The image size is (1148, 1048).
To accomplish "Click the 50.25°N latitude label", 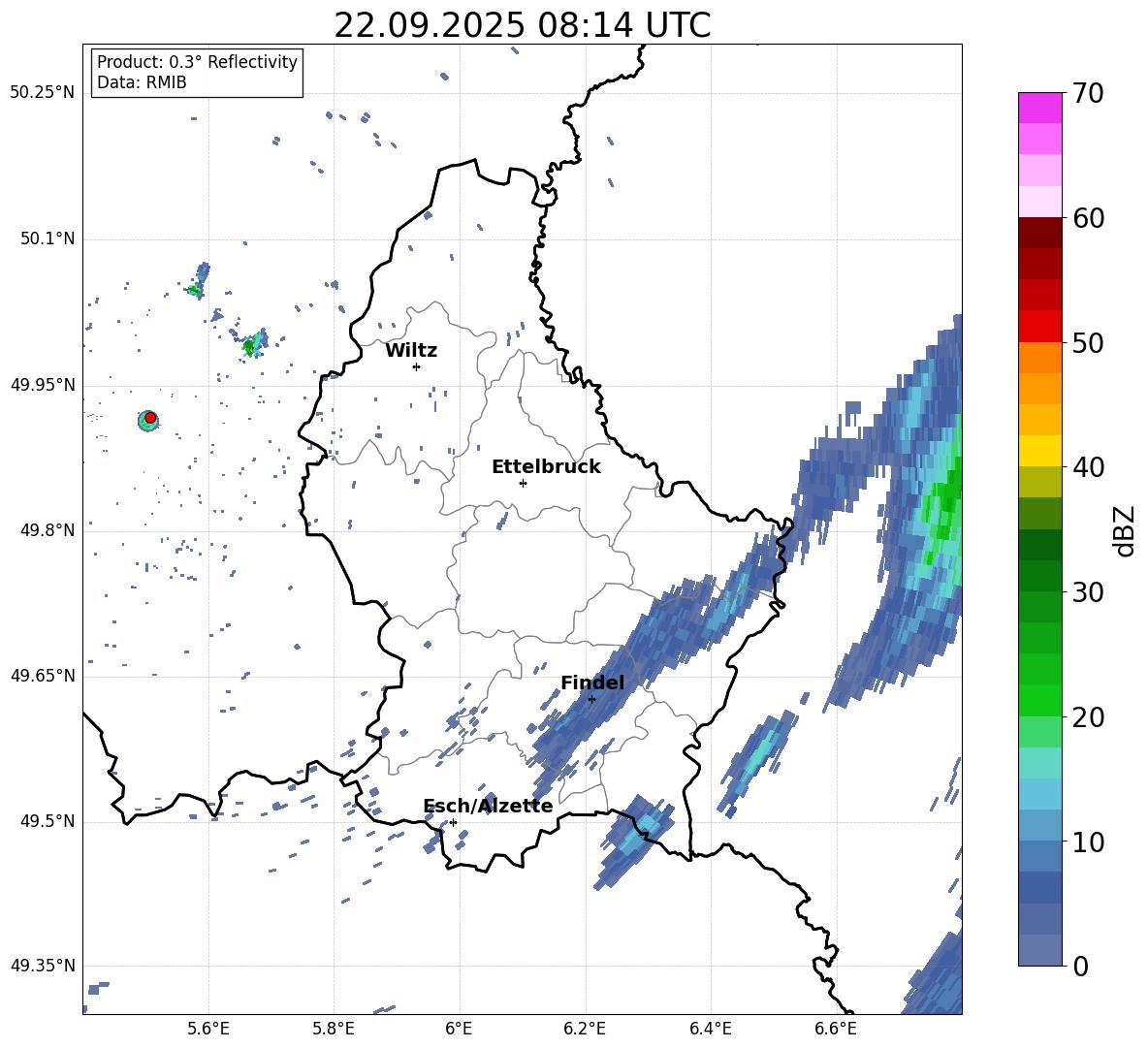I will [x=43, y=93].
